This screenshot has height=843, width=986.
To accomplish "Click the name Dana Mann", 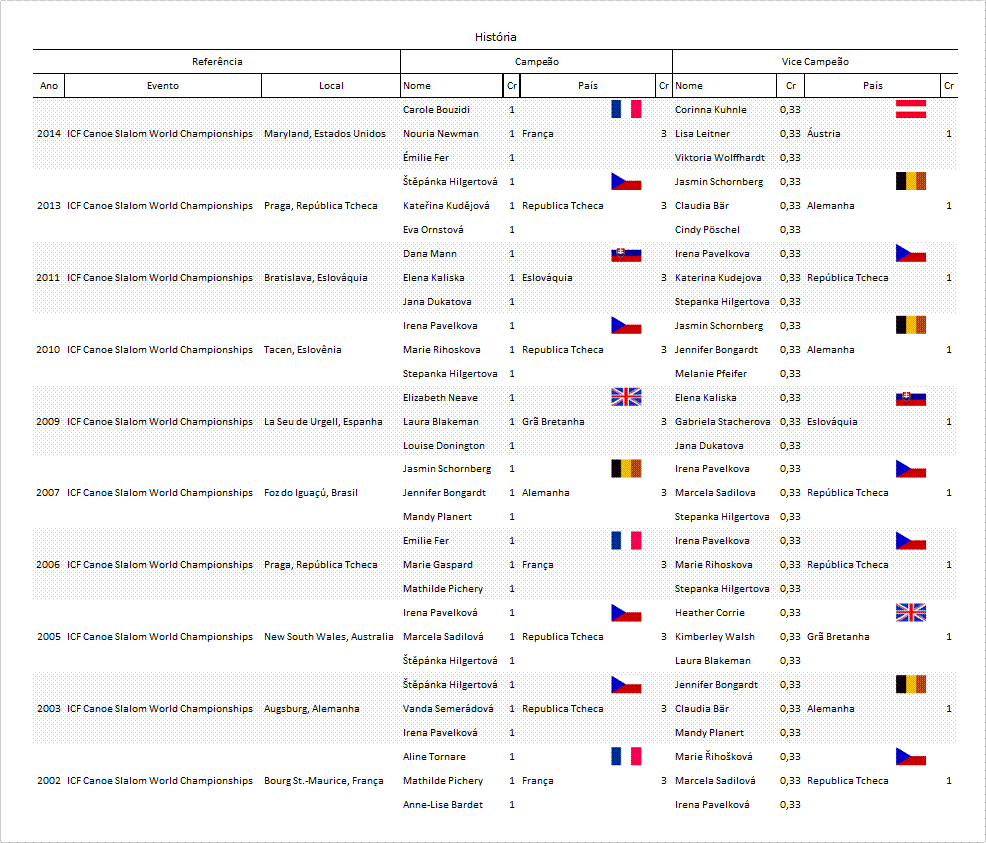I will [x=429, y=253].
